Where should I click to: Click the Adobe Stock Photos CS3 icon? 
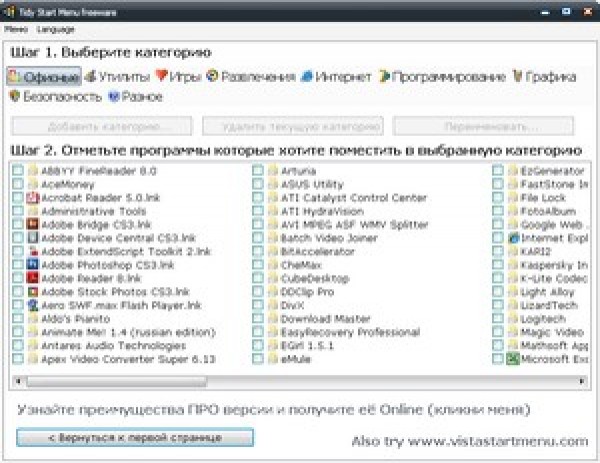tap(33, 292)
